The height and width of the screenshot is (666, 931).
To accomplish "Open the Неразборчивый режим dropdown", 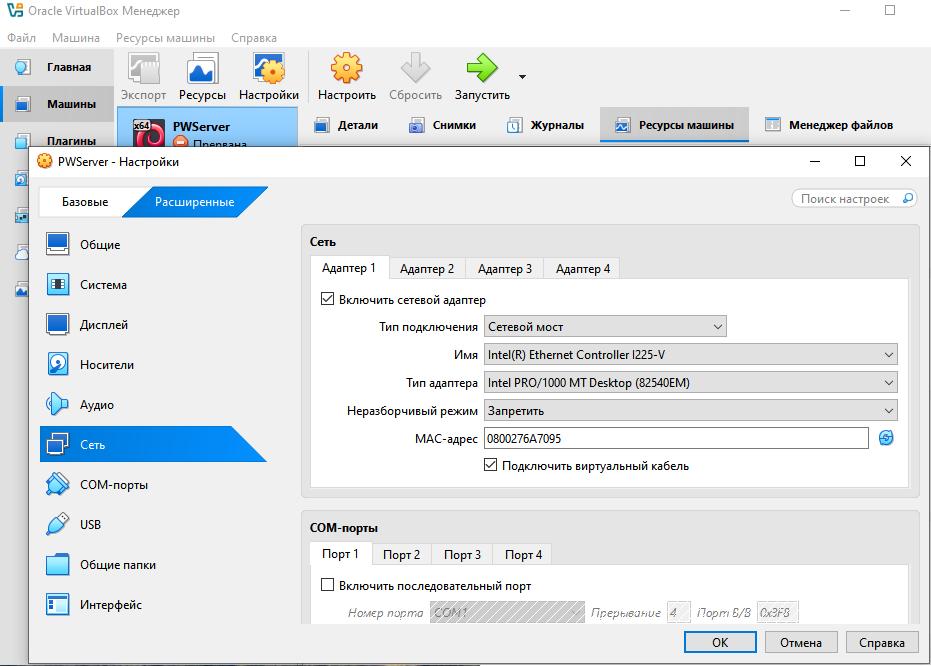I will tap(690, 410).
